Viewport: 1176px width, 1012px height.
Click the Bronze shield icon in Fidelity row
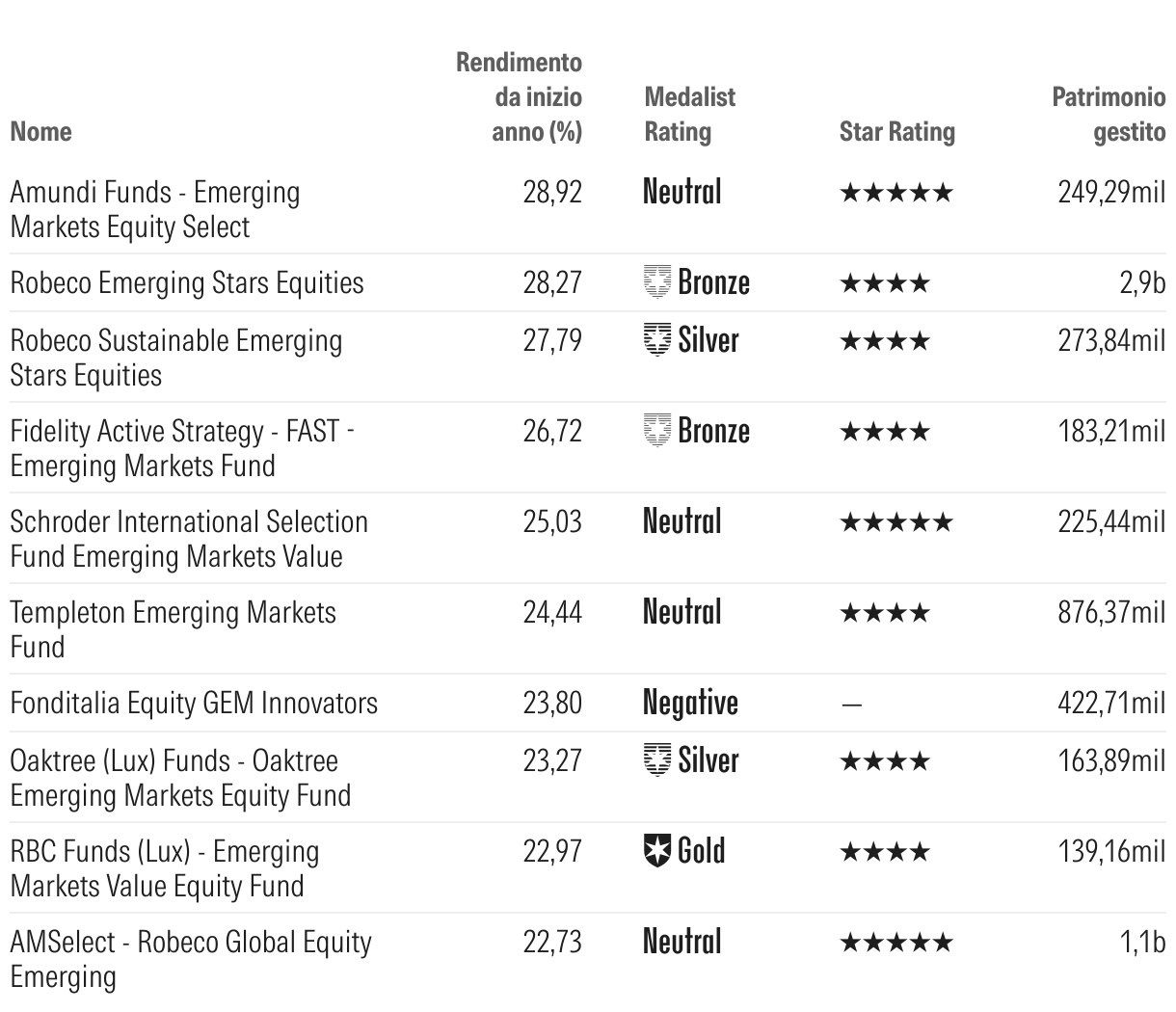tap(656, 431)
